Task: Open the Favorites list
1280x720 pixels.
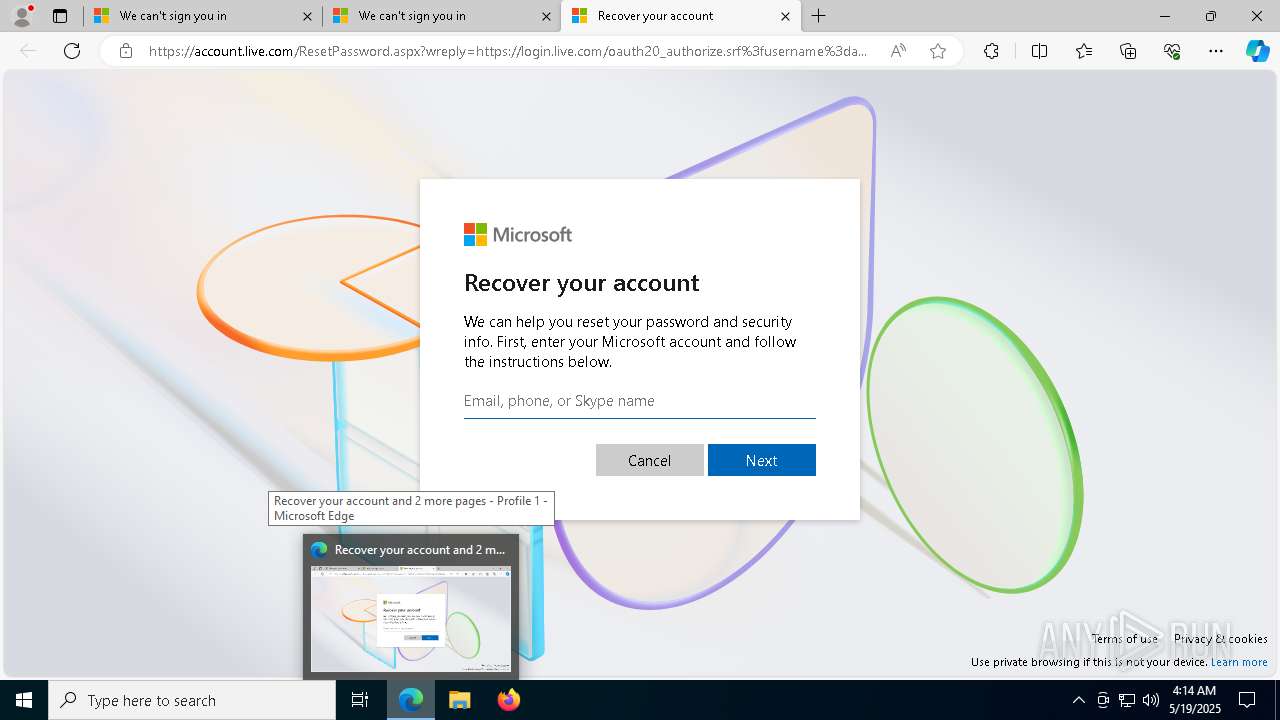Action: [1084, 51]
